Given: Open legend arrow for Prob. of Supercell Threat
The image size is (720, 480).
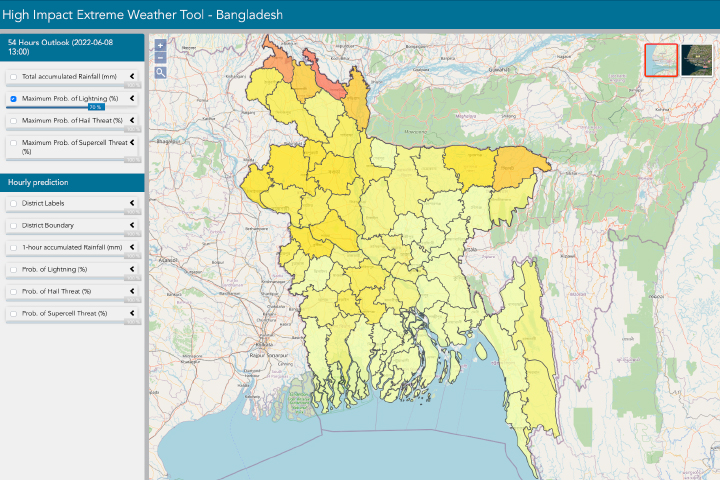Looking at the screenshot, I should [x=132, y=313].
